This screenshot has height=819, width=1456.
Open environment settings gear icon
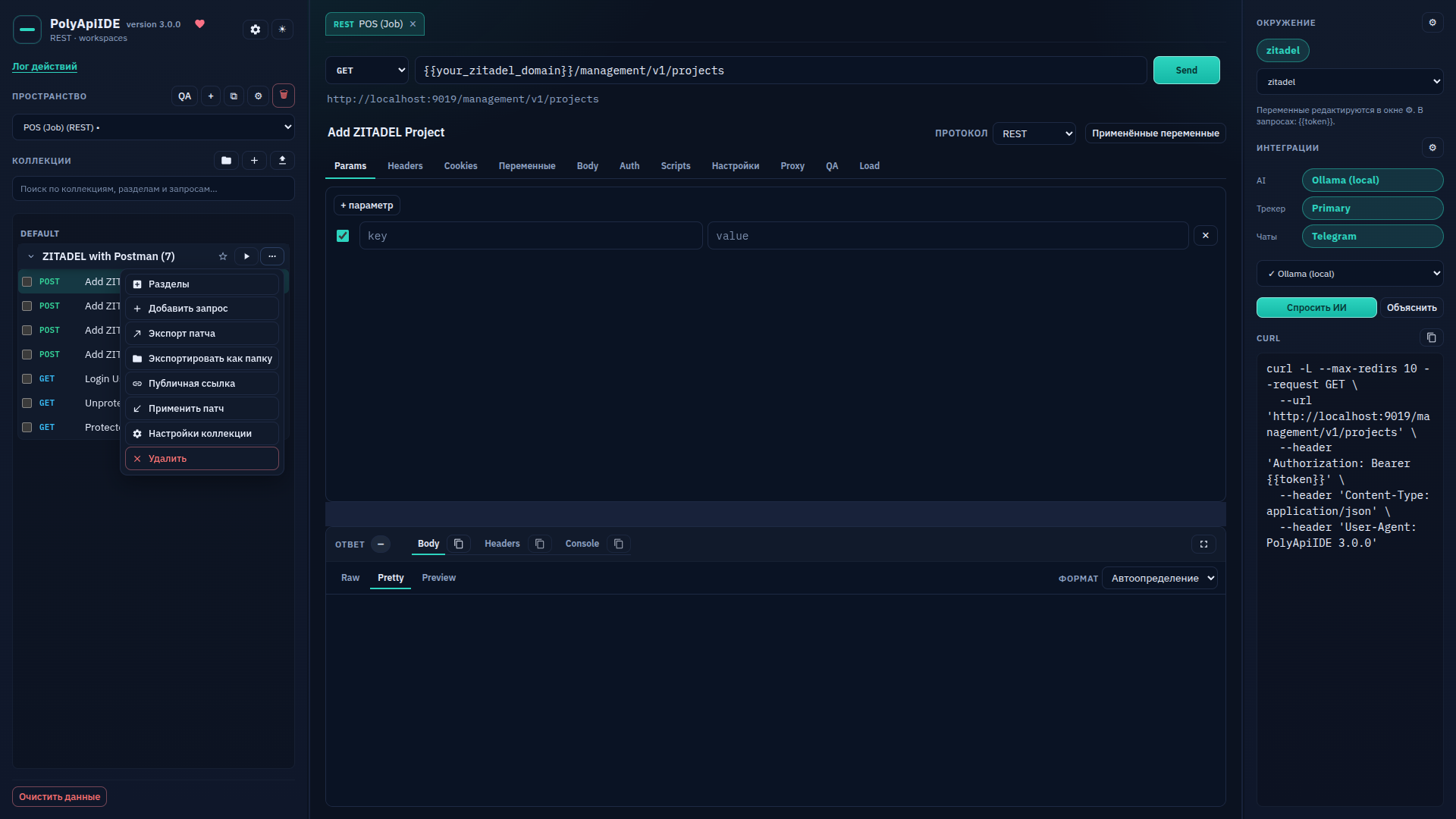pyautogui.click(x=1432, y=23)
